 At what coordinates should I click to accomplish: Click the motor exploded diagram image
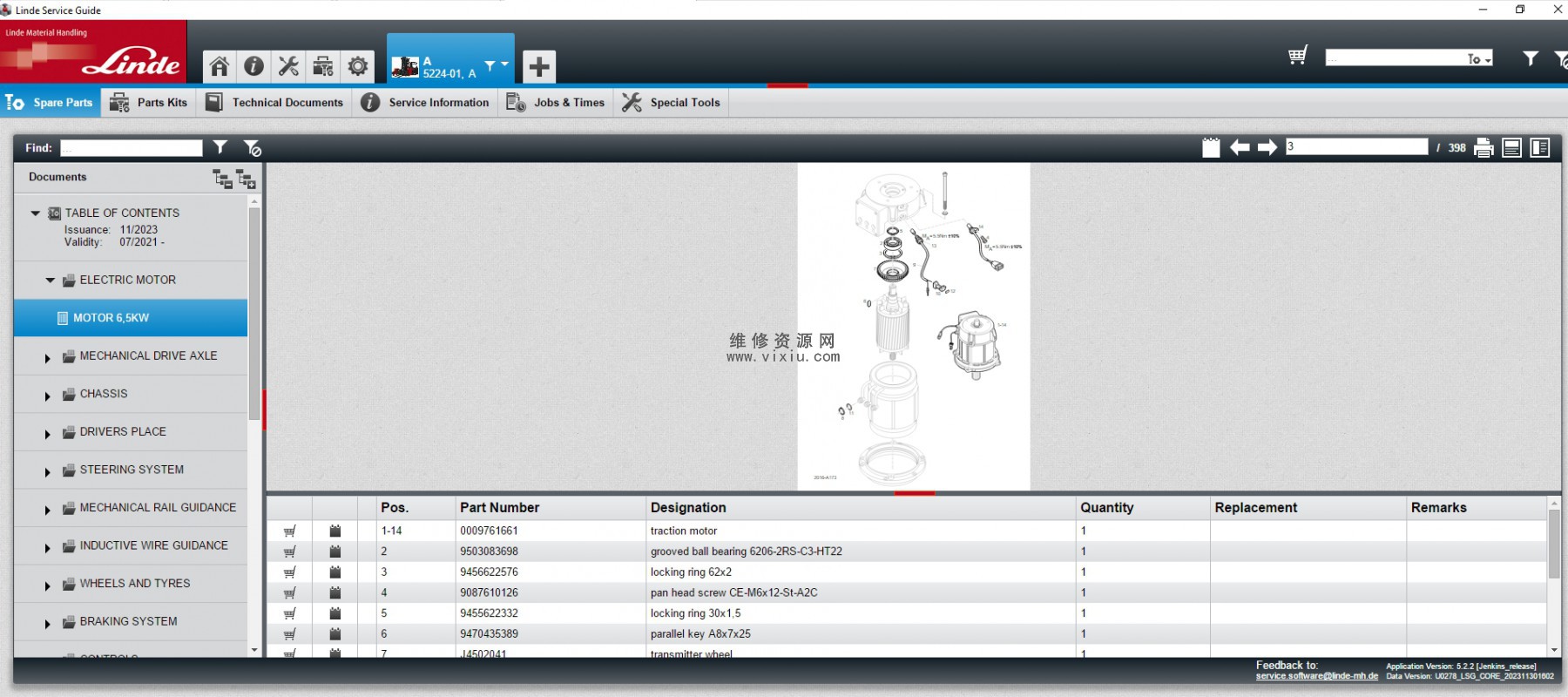[914, 327]
